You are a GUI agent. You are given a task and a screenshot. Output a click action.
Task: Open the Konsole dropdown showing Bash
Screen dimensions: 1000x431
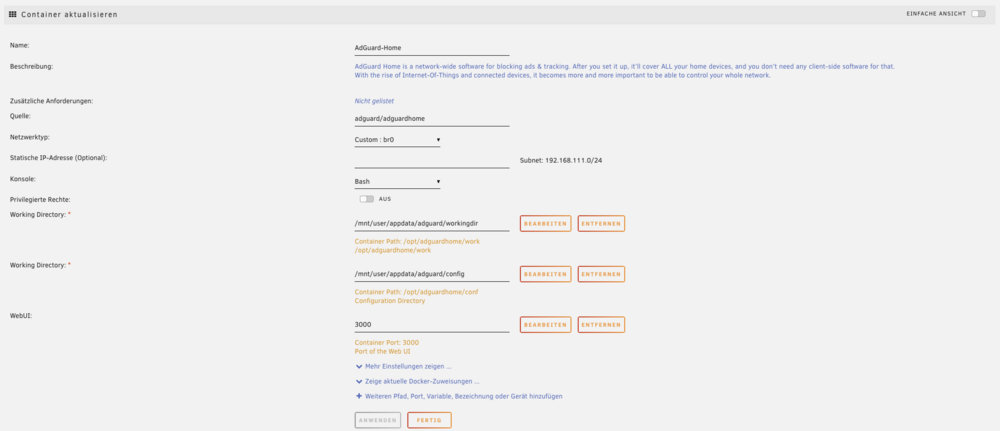click(397, 182)
